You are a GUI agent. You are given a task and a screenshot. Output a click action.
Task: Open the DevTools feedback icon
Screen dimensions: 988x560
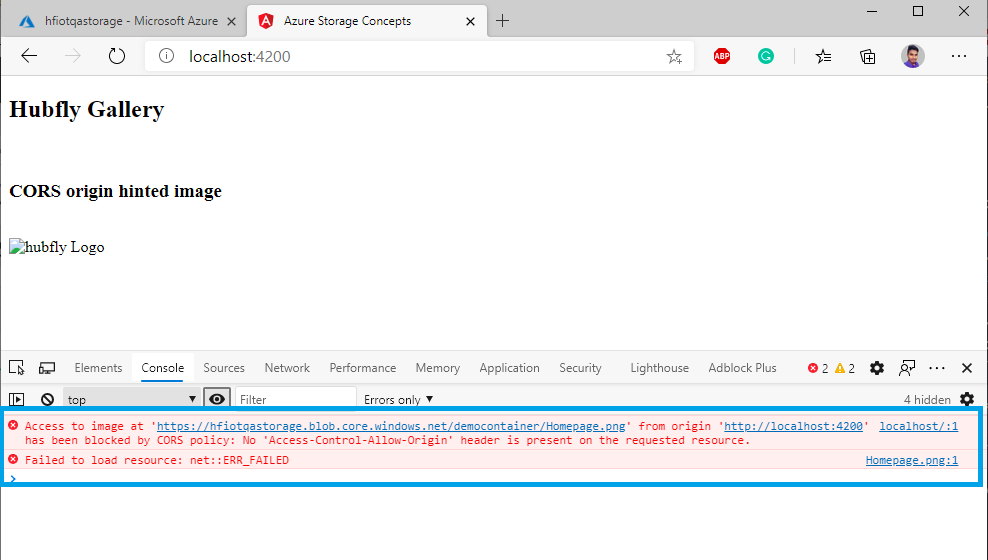coord(907,368)
